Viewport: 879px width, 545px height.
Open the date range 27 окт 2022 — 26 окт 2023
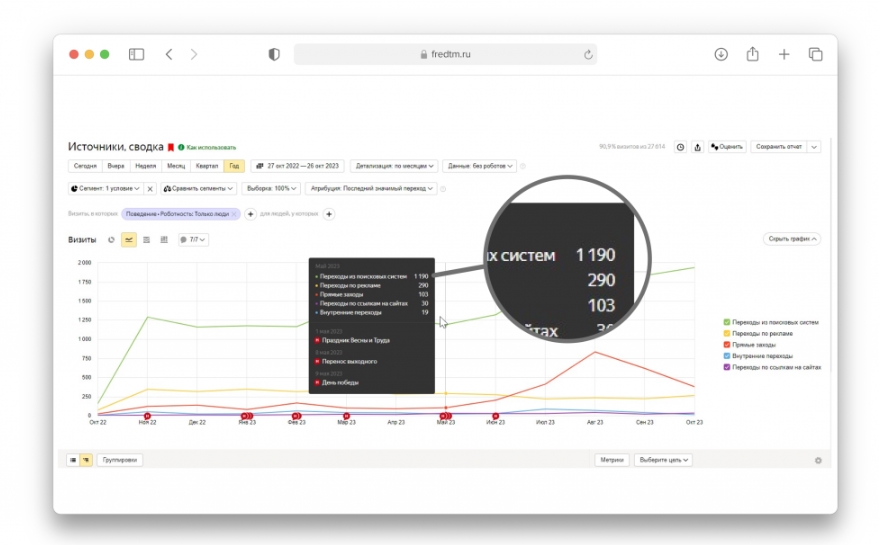(298, 166)
